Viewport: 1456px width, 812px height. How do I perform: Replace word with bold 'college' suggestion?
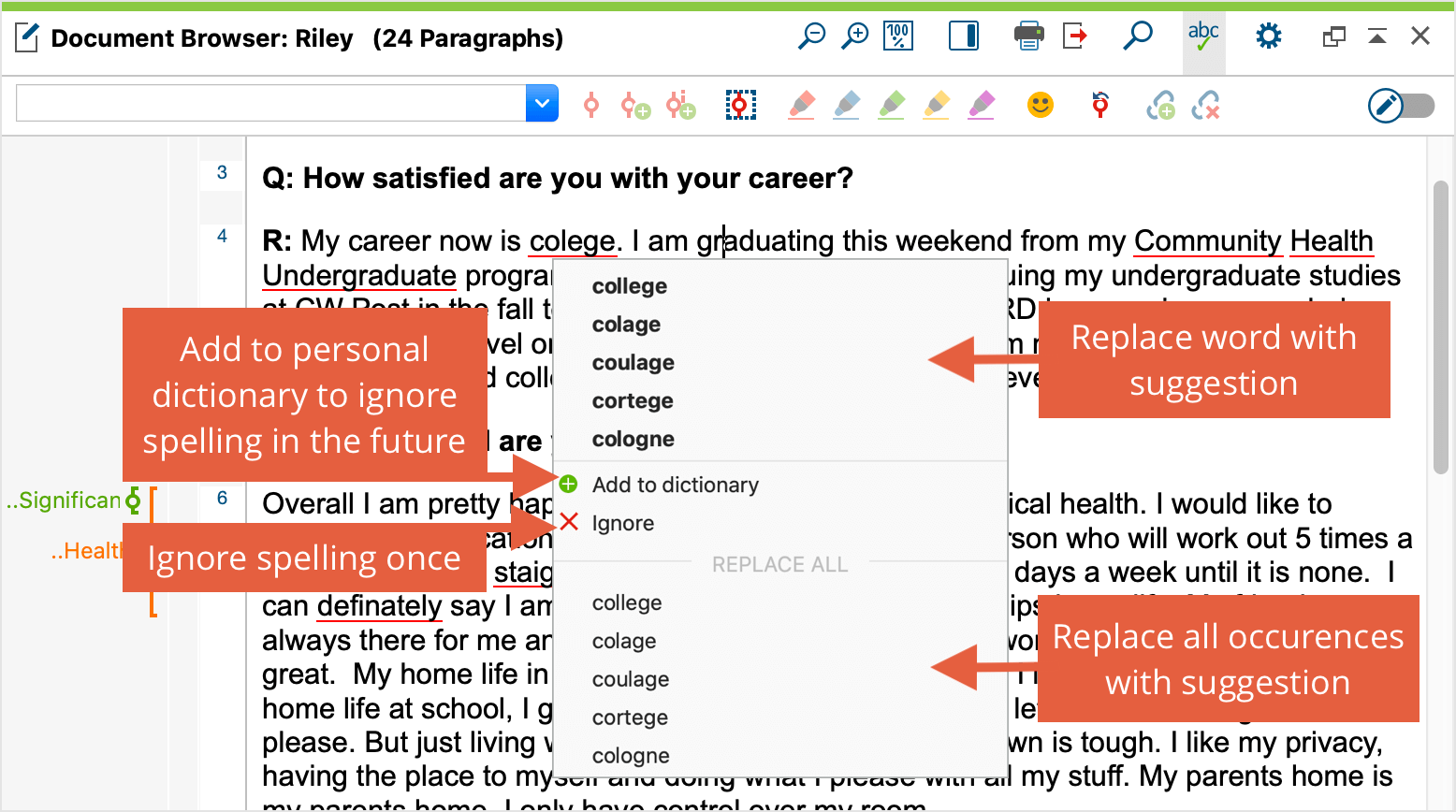[629, 286]
